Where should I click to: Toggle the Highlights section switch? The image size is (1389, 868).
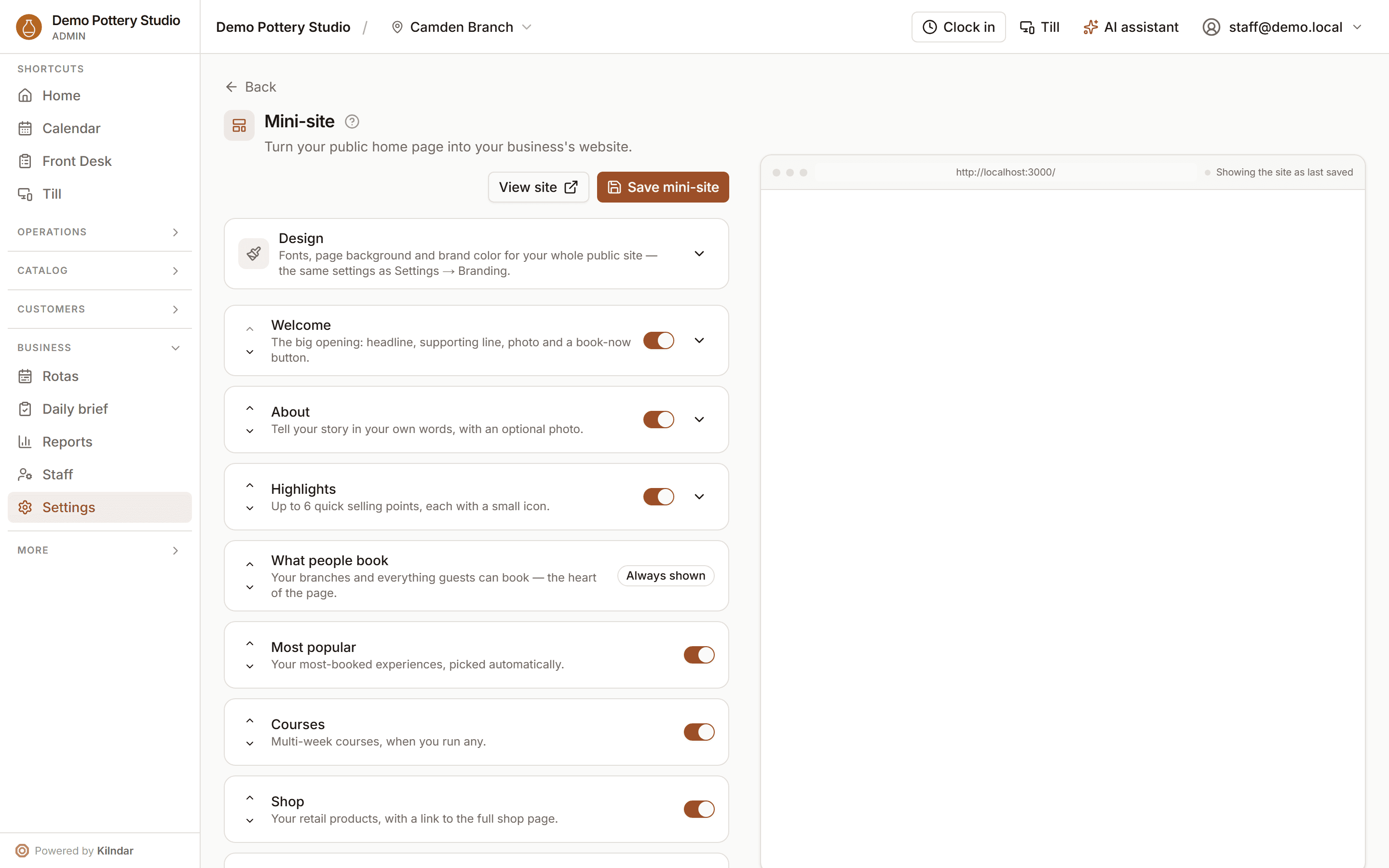(x=658, y=497)
